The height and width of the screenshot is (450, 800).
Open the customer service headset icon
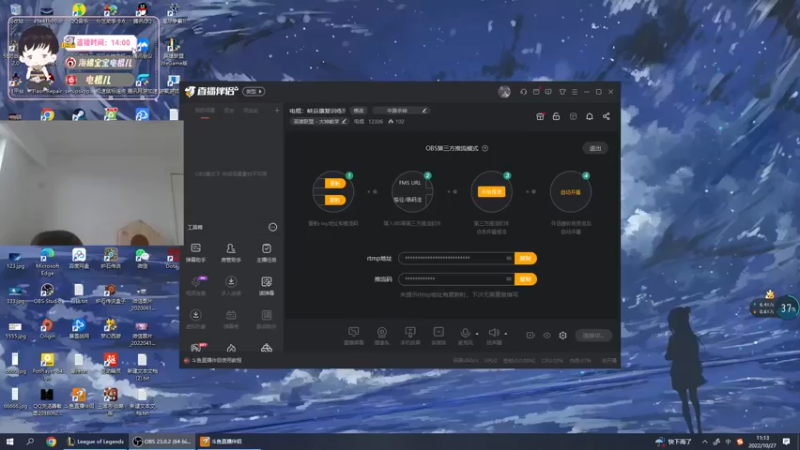[523, 92]
